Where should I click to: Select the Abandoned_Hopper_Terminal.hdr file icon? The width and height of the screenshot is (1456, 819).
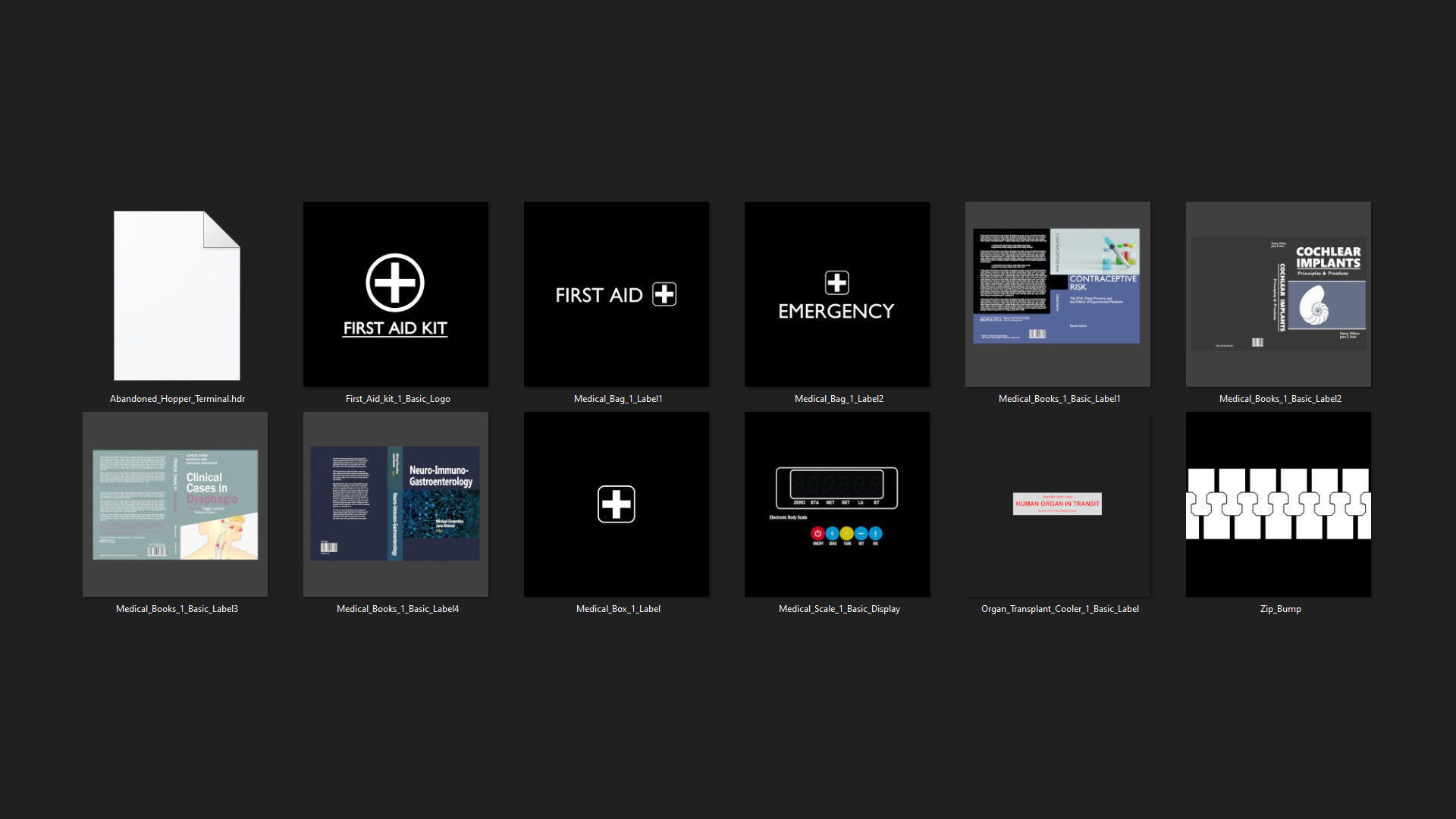pyautogui.click(x=177, y=295)
